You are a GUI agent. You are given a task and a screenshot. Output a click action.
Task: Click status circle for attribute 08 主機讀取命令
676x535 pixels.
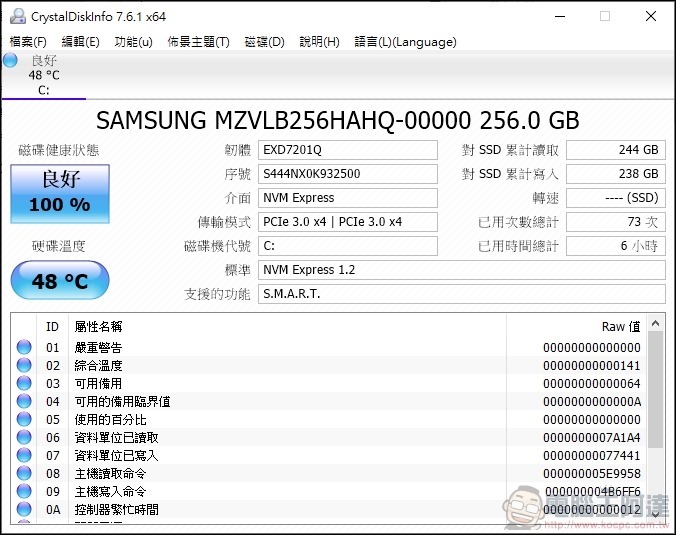click(24, 473)
